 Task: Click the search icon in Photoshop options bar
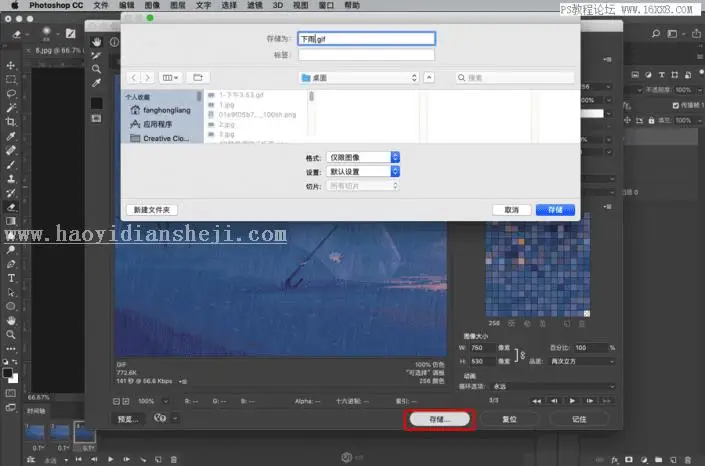coord(656,33)
